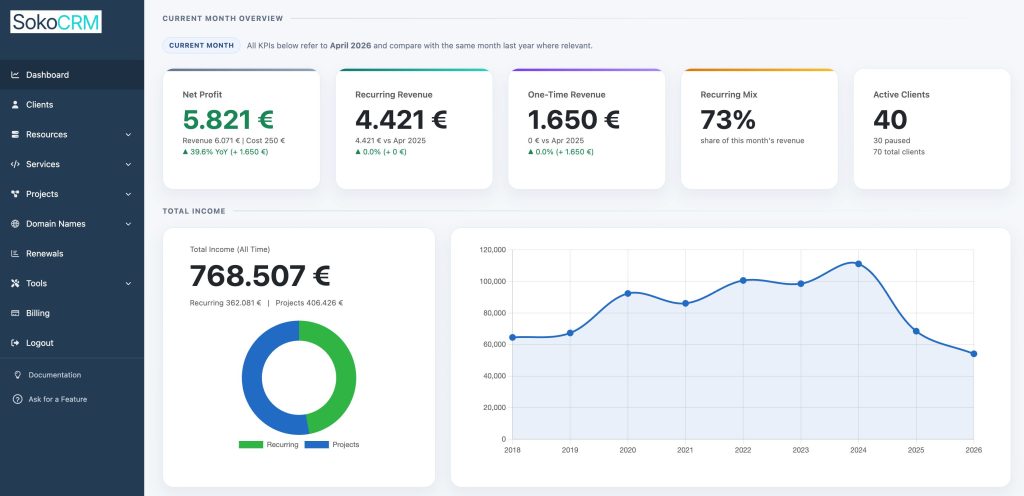The width and height of the screenshot is (1024, 496).
Task: Click the 120,000 y-axis label
Action: pos(493,250)
